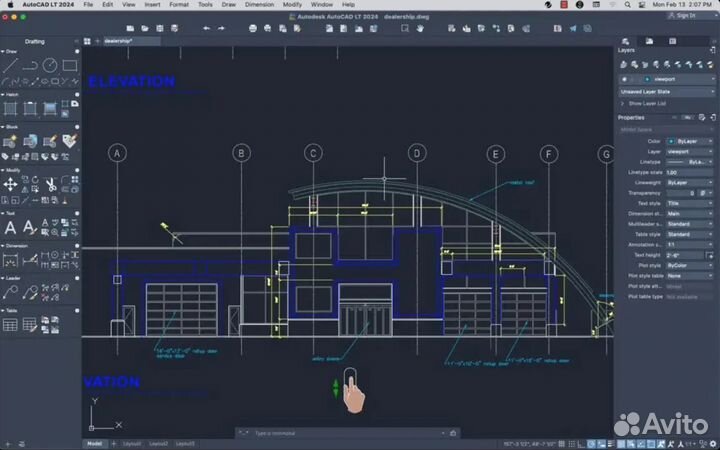Add layout with plus beside Model tab
This screenshot has width=720, height=450.
tap(114, 444)
